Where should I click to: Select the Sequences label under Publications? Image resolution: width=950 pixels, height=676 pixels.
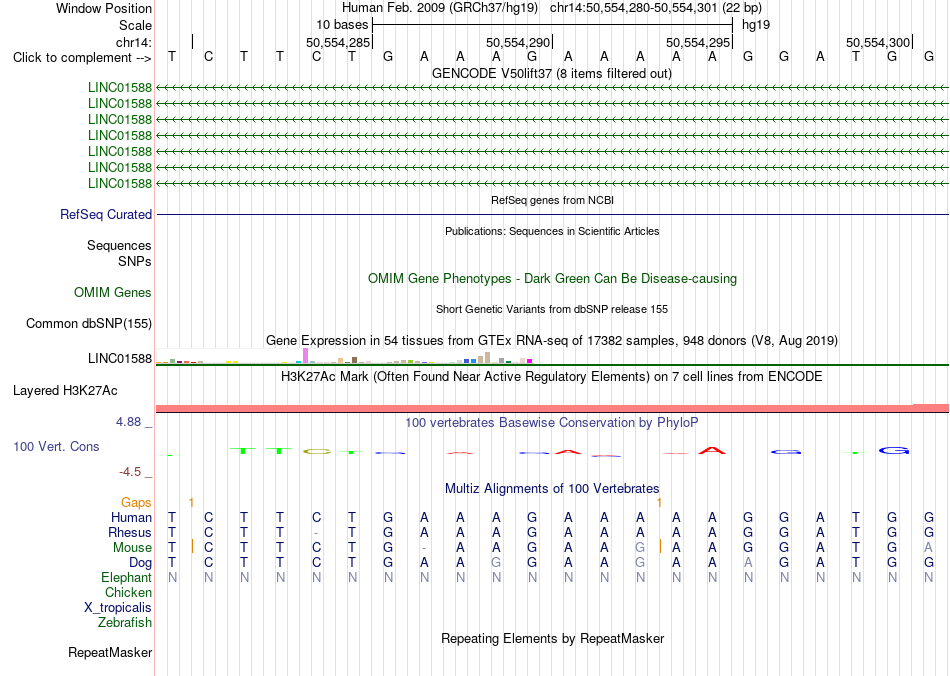(119, 245)
